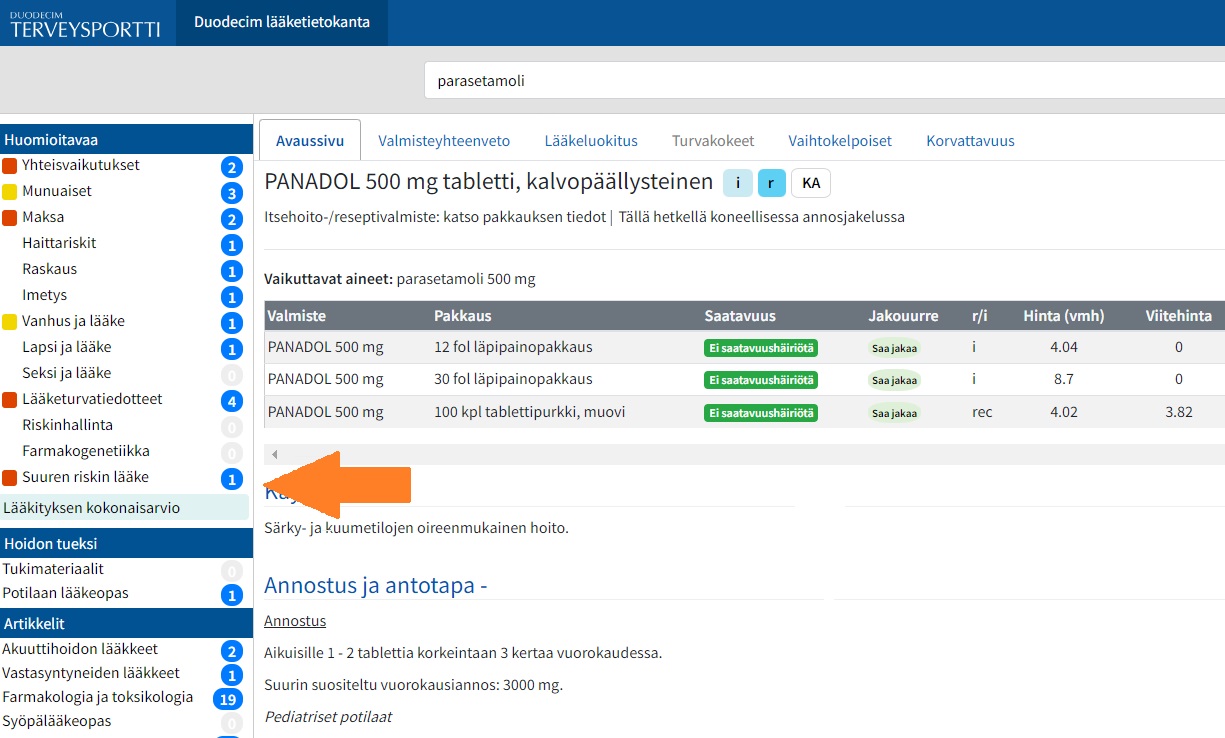Image resolution: width=1225 pixels, height=738 pixels.
Task: Click the count badge 3 beside Munuaiset
Action: (232, 194)
